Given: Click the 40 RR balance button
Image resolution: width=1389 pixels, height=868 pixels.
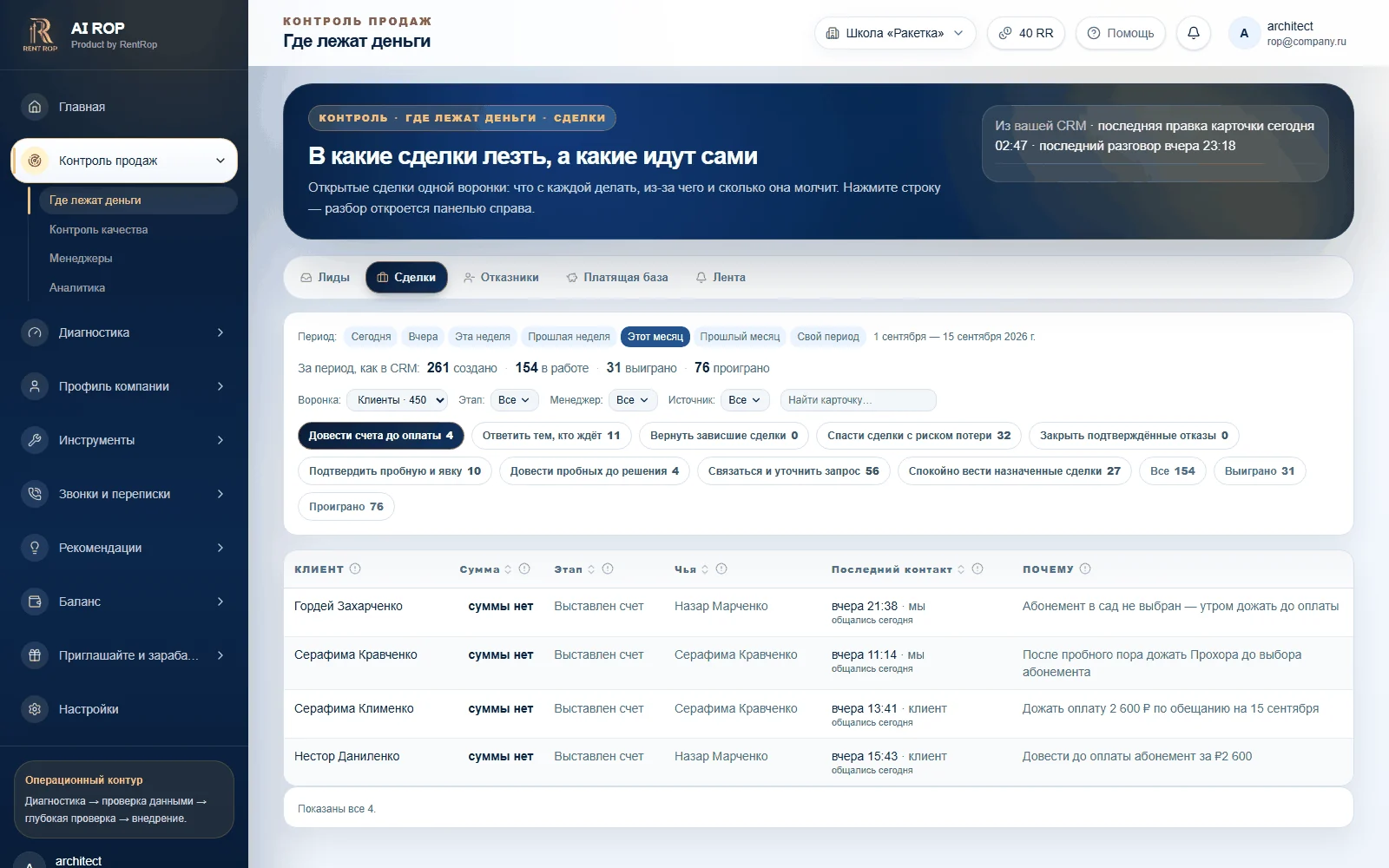Looking at the screenshot, I should 1026,33.
